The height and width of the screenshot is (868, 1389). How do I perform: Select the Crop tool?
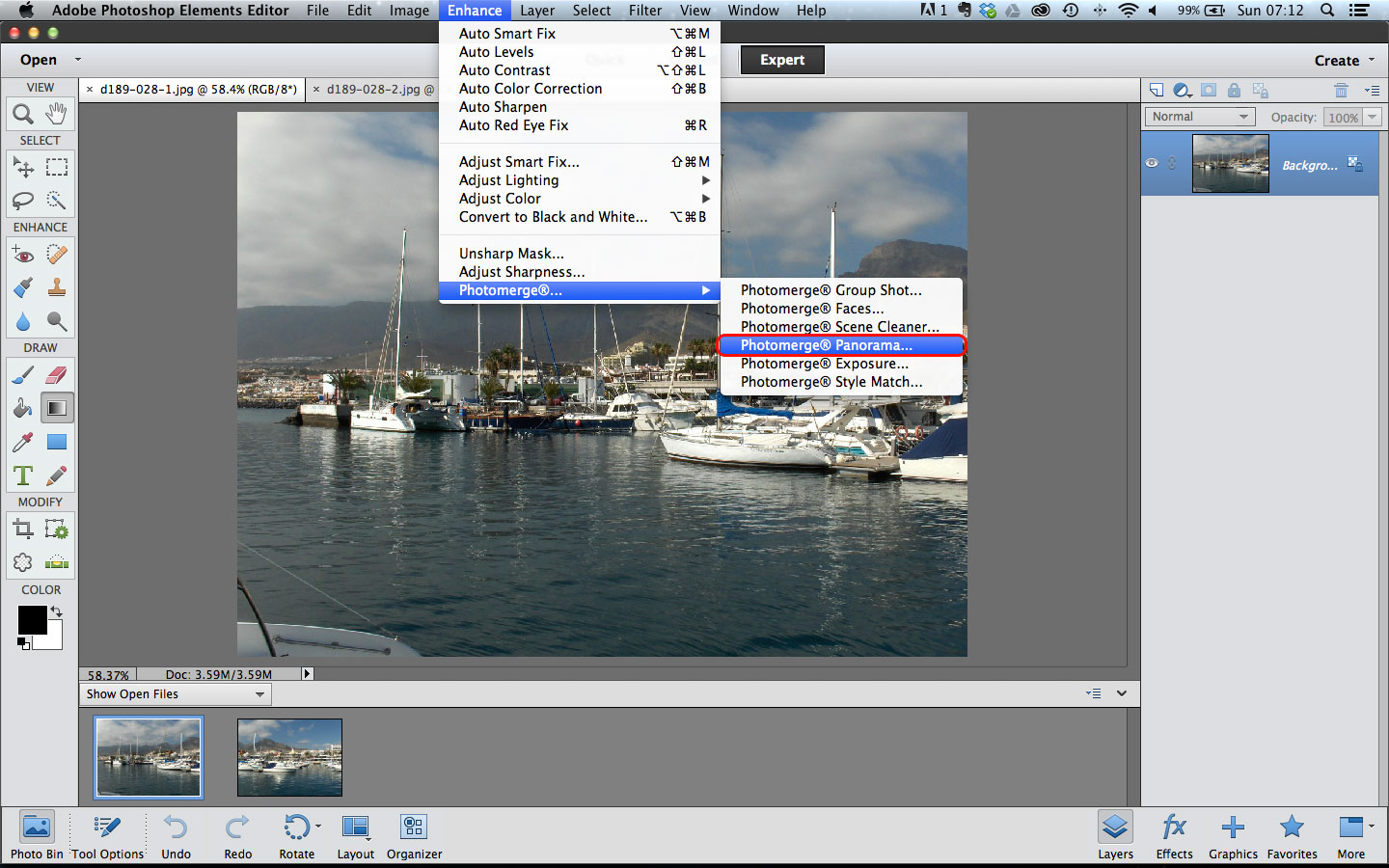23,529
